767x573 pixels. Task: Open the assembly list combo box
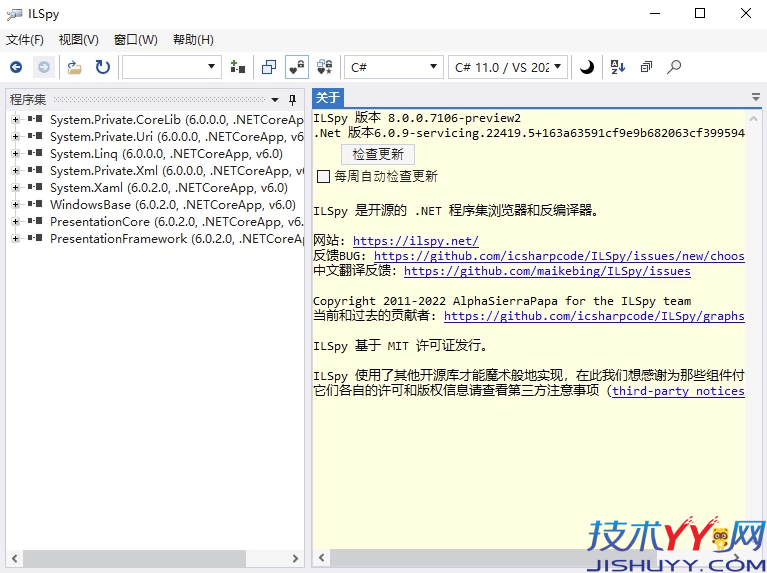172,67
